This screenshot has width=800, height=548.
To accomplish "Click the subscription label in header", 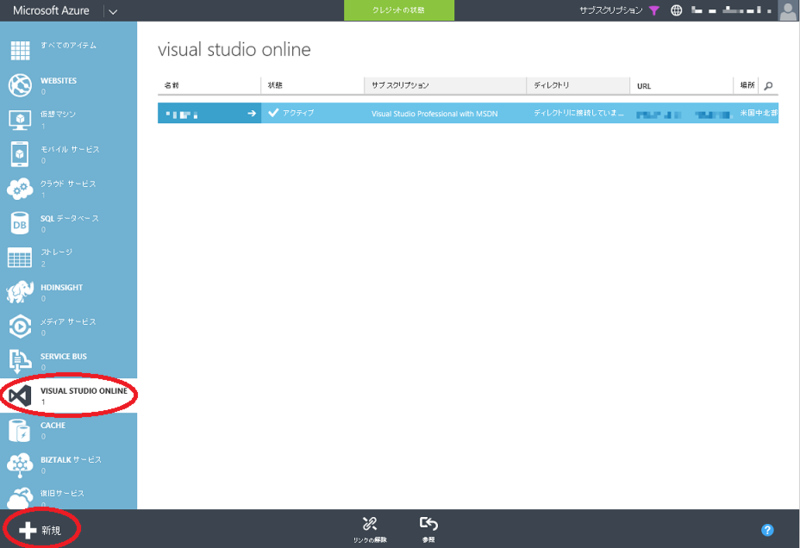I will coord(611,10).
